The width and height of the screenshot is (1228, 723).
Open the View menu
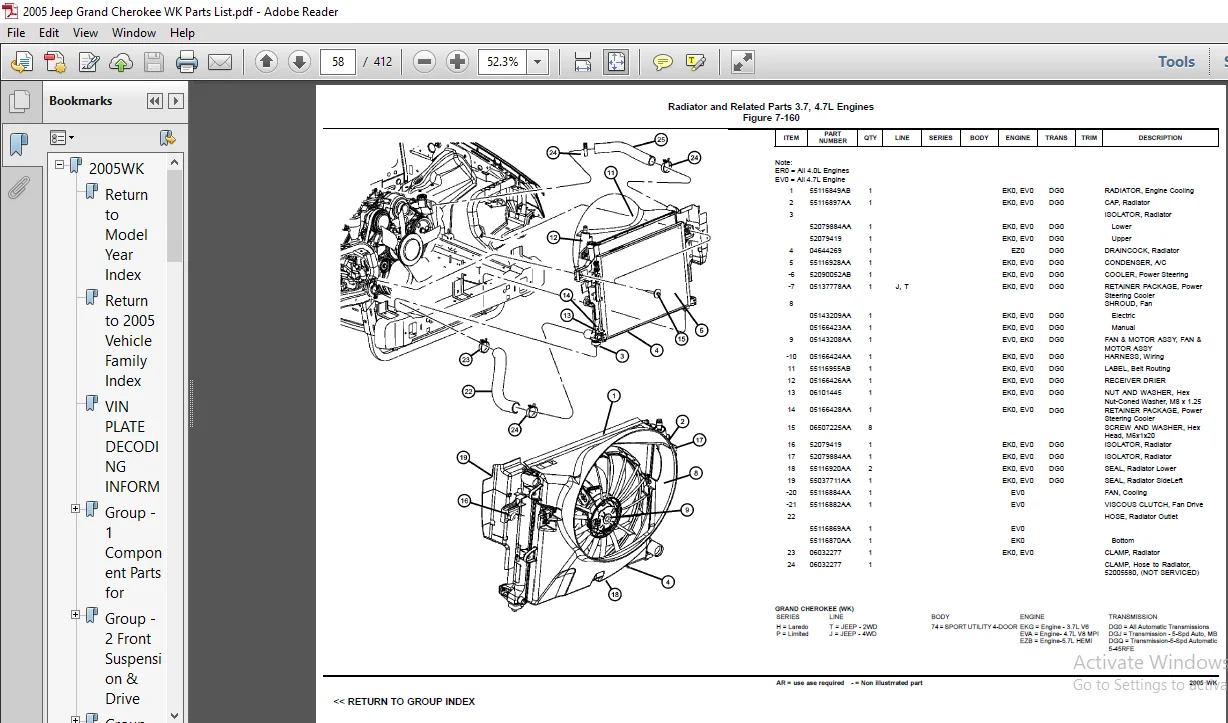(x=86, y=32)
